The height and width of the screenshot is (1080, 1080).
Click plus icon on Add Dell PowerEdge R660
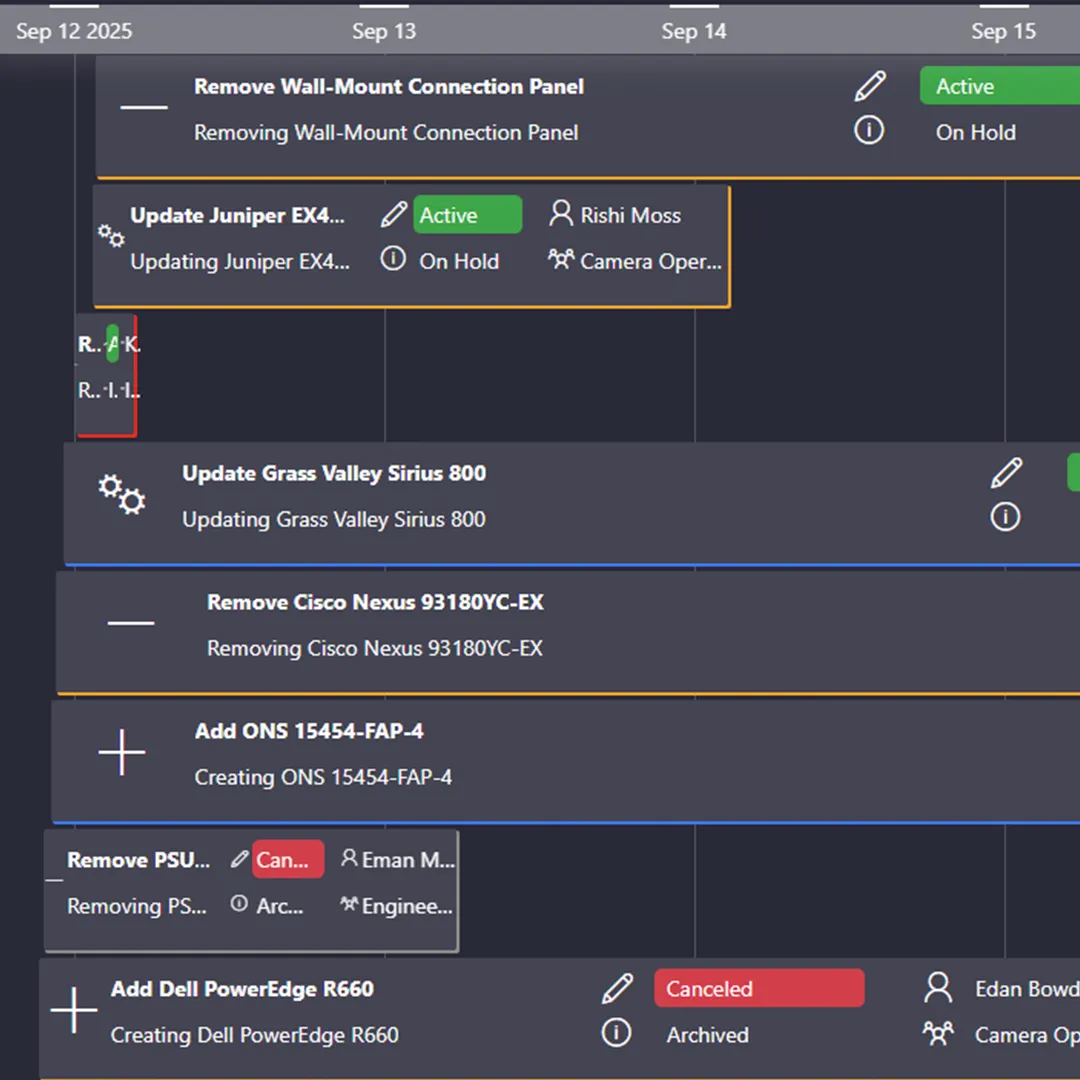74,1010
